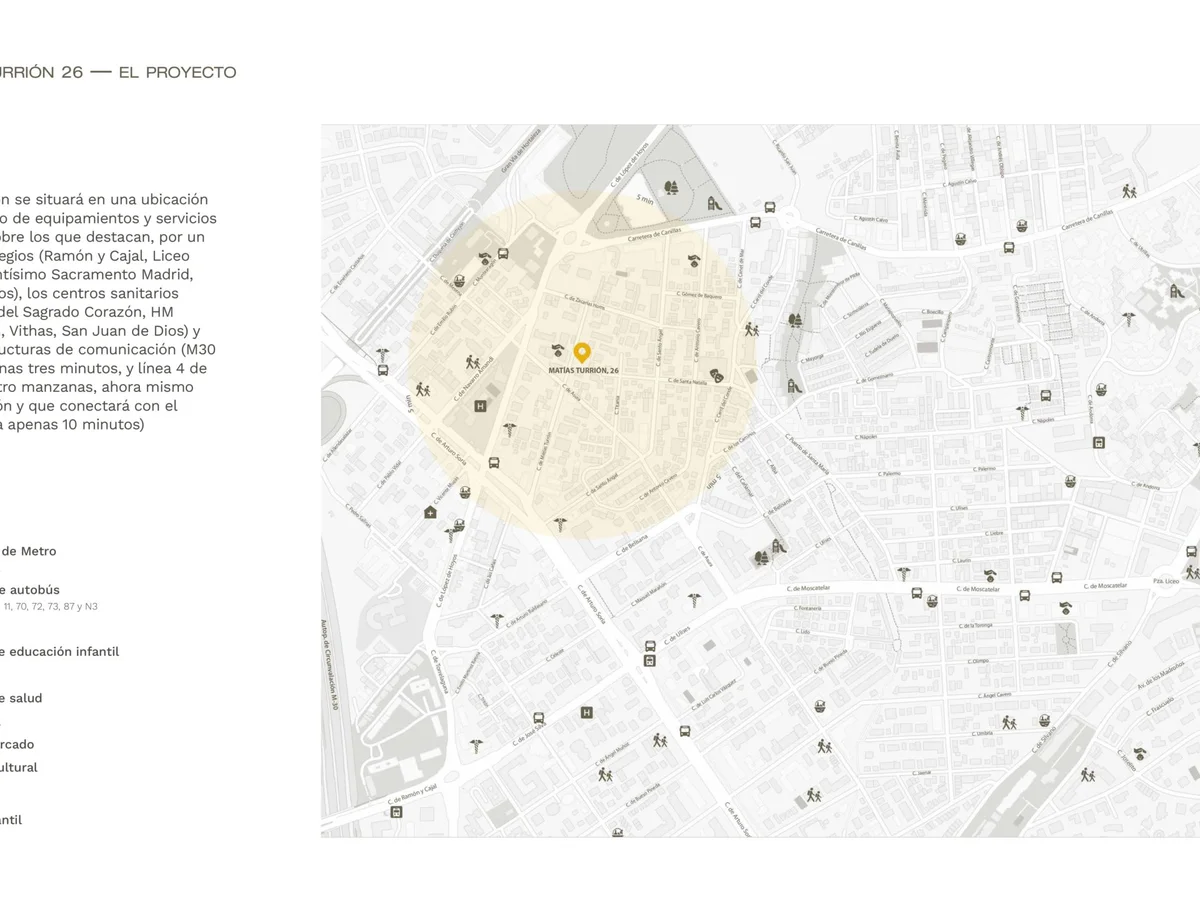Screen dimensions: 1200x900
Task: Click the caduceus pharmacy icon near C. Nápoles
Action: [x=1021, y=411]
